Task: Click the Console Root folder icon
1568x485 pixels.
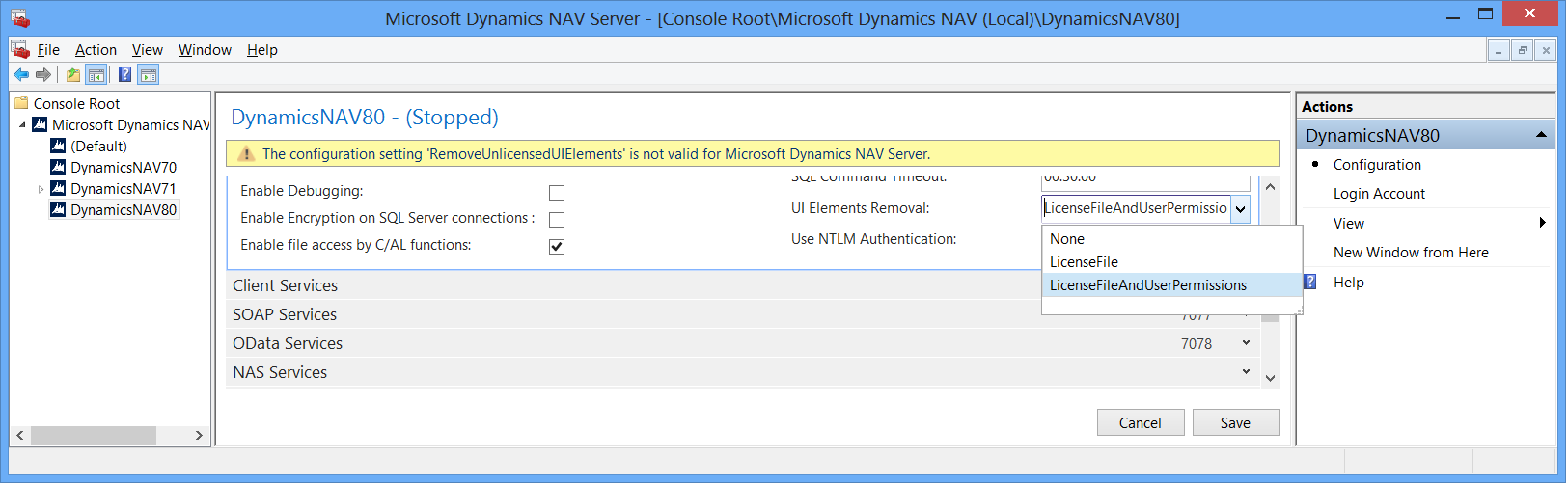Action: [x=21, y=103]
